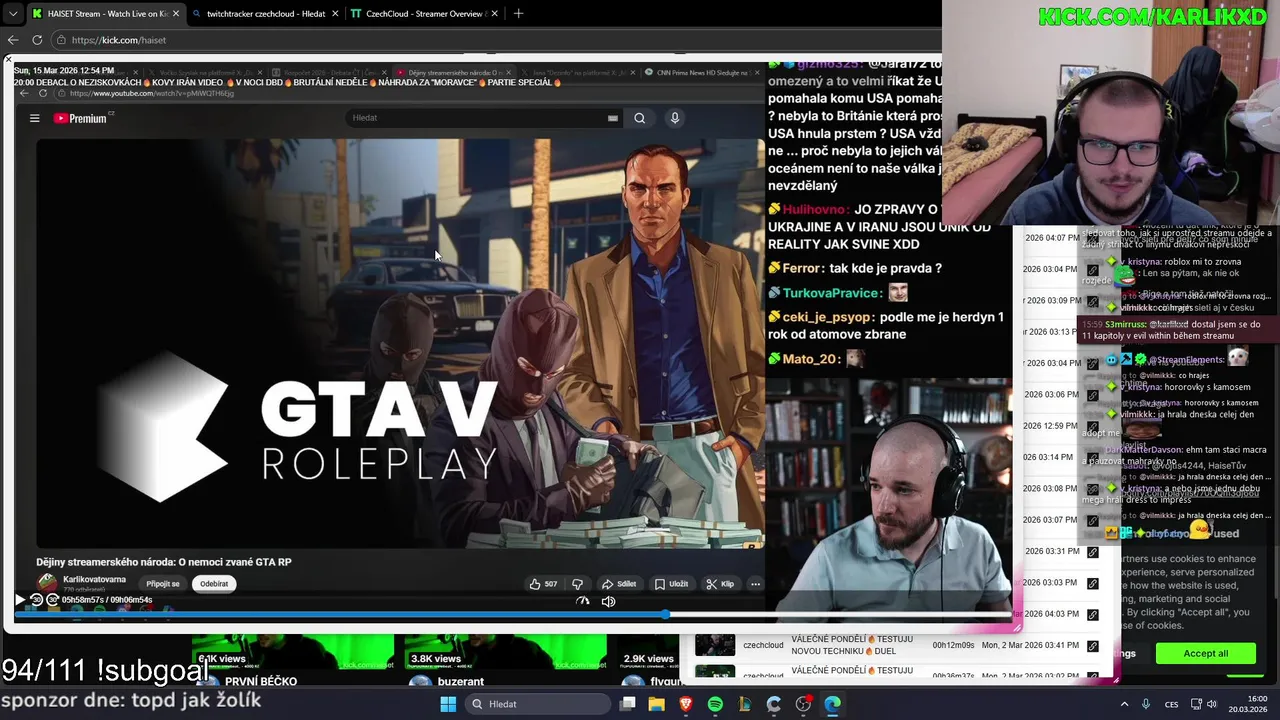
Task: Open Microsoft Edge from taskbar
Action: tap(832, 704)
